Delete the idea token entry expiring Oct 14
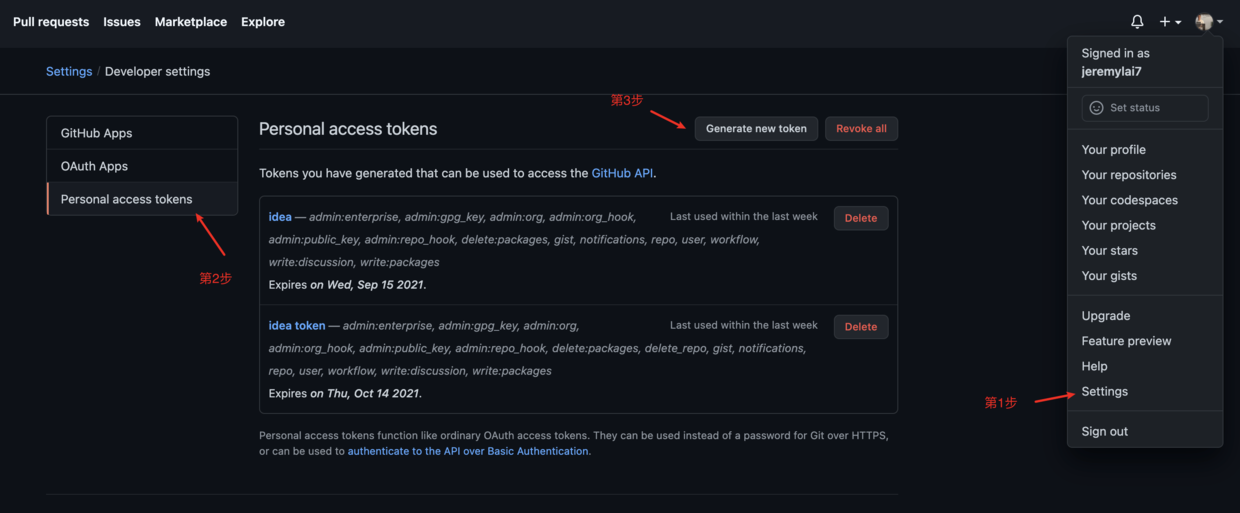1240x513 pixels. pyautogui.click(x=861, y=327)
